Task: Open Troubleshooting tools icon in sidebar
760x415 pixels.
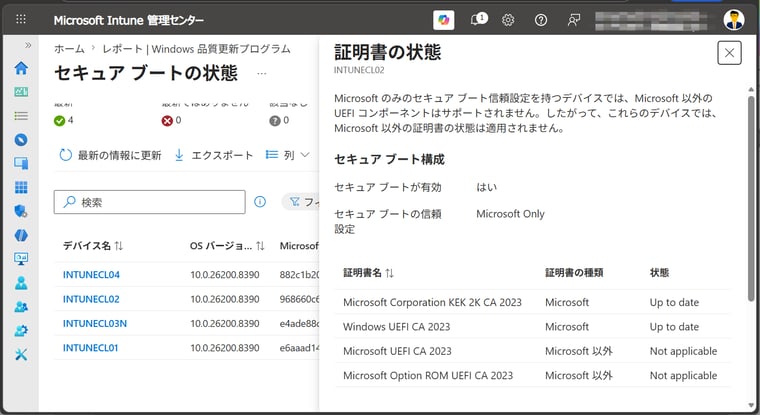Action: coord(21,354)
